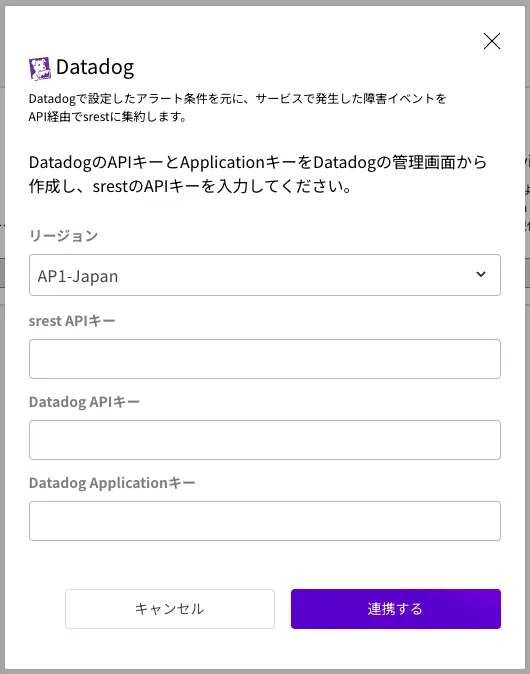Viewport: 530px width, 674px height.
Task: Click the Datadog logo icon
Action: (x=40, y=68)
